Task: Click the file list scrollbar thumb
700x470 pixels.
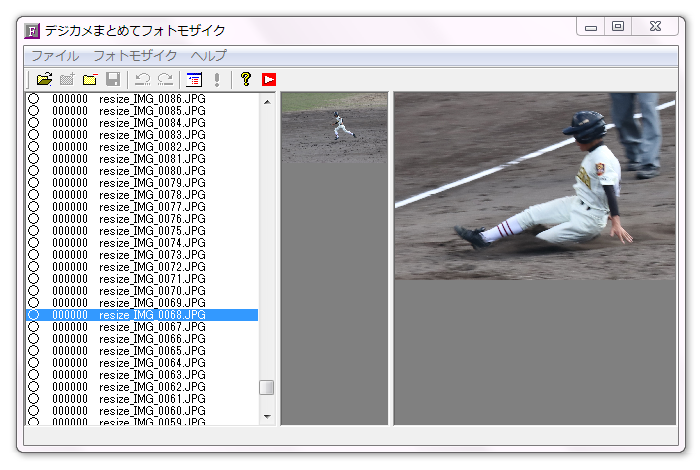Action: tap(267, 387)
